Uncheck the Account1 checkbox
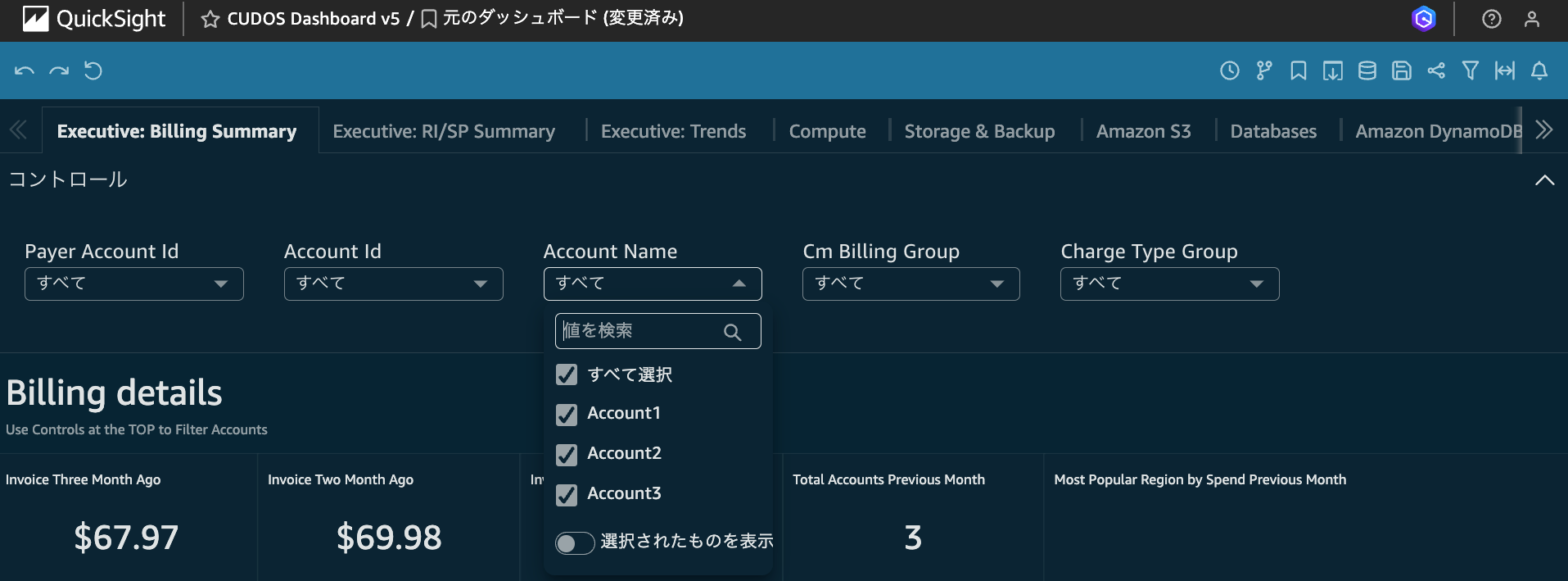The height and width of the screenshot is (581, 1568). pyautogui.click(x=567, y=415)
